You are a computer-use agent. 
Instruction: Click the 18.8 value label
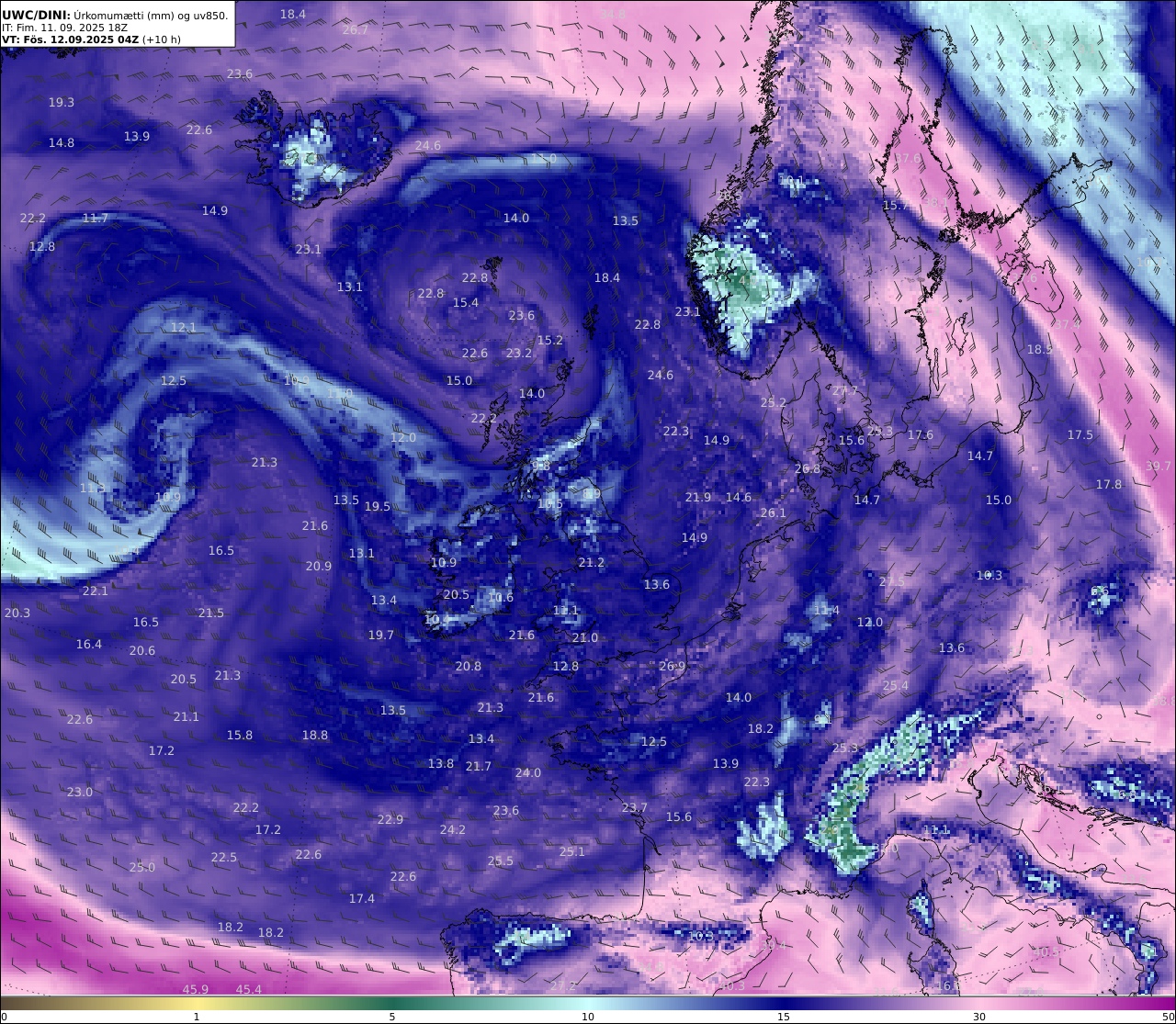[315, 736]
